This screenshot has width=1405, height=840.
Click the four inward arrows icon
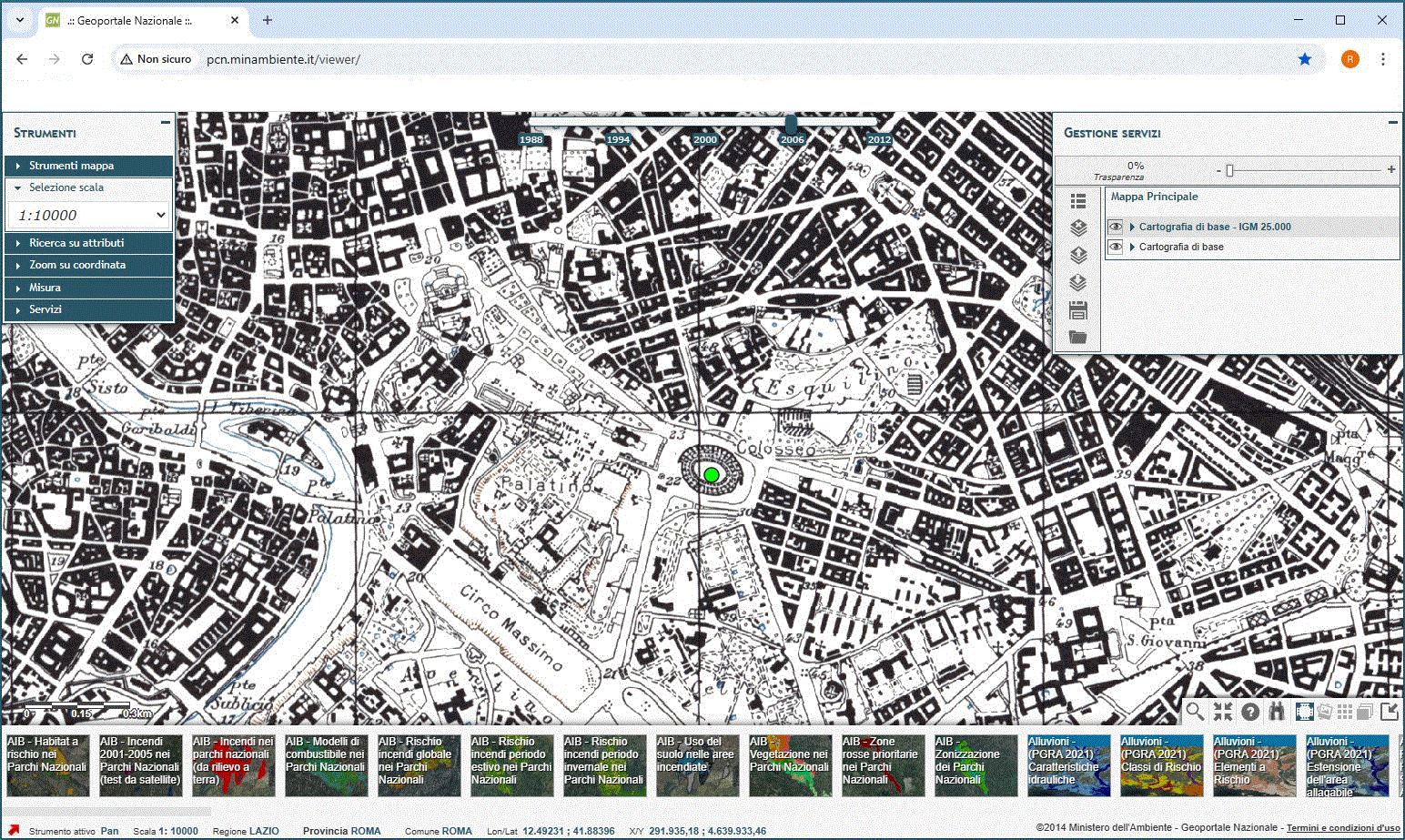[1222, 712]
